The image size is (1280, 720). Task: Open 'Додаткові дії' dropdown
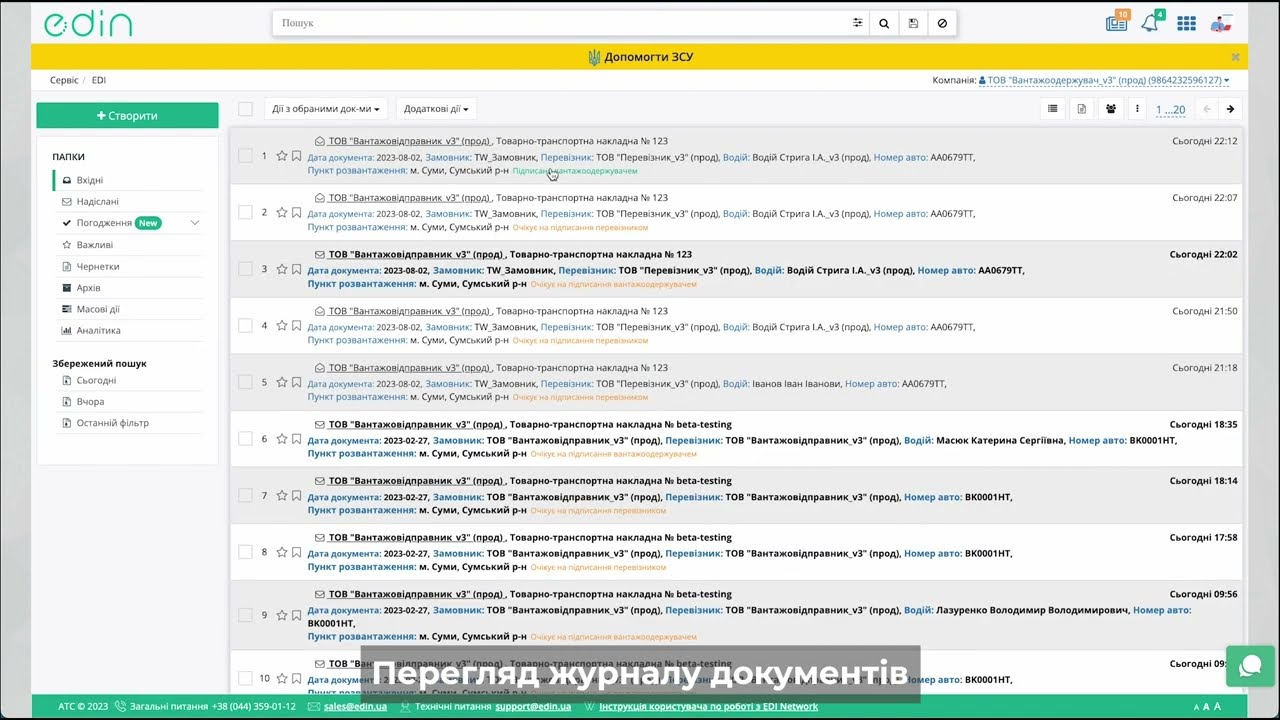436,109
